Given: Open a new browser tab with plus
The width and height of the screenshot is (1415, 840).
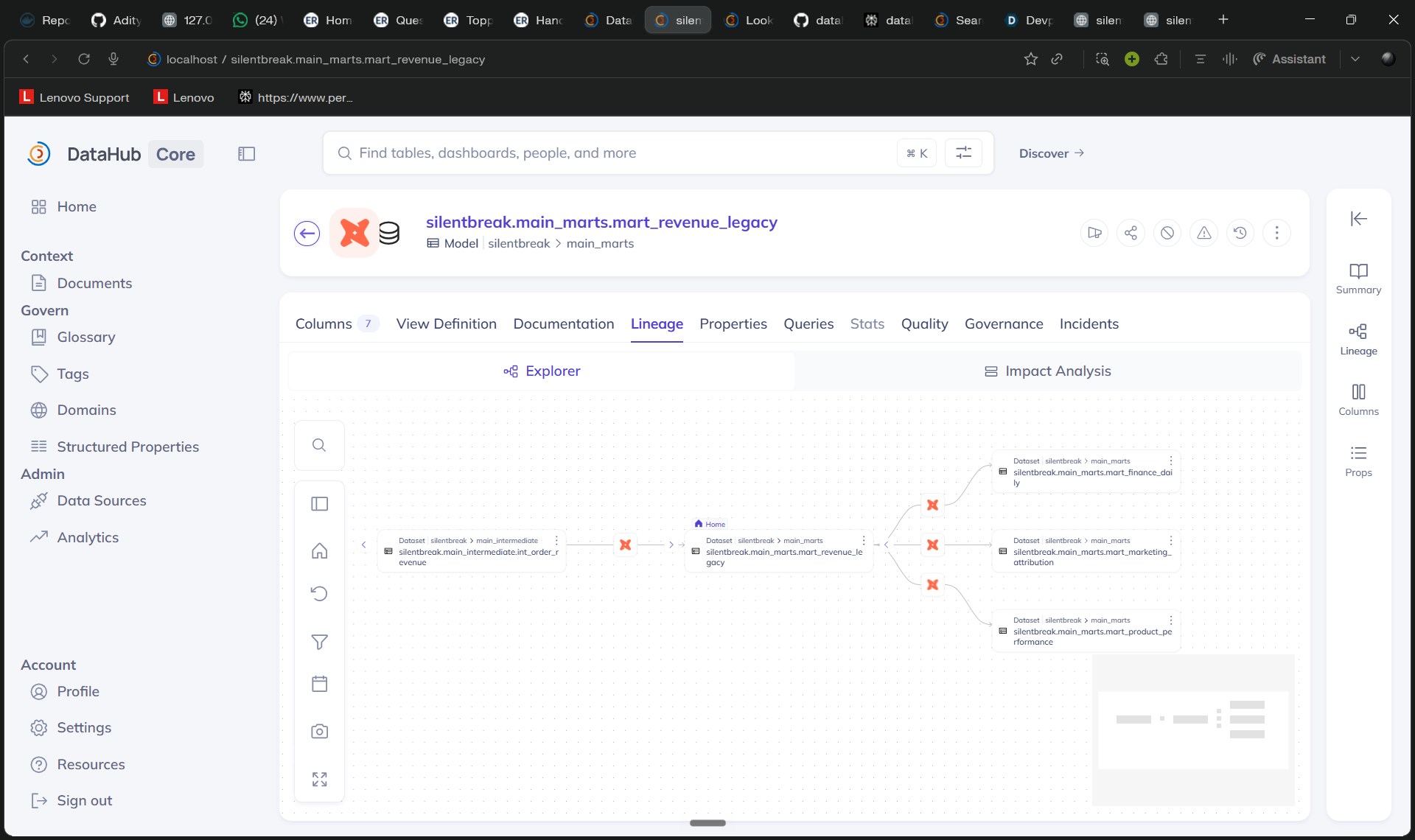Looking at the screenshot, I should (1223, 20).
